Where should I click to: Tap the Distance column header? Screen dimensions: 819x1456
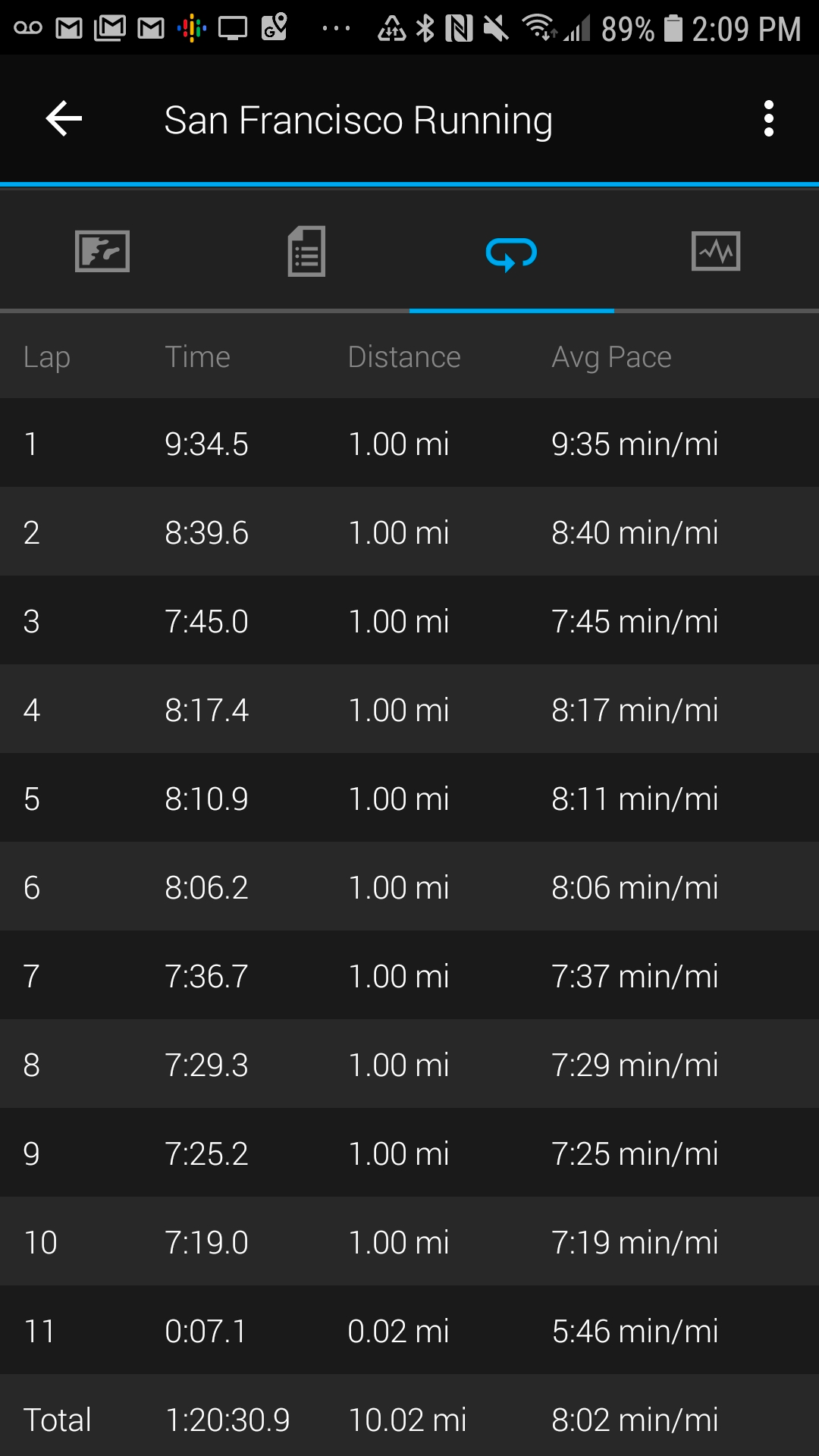coord(403,357)
